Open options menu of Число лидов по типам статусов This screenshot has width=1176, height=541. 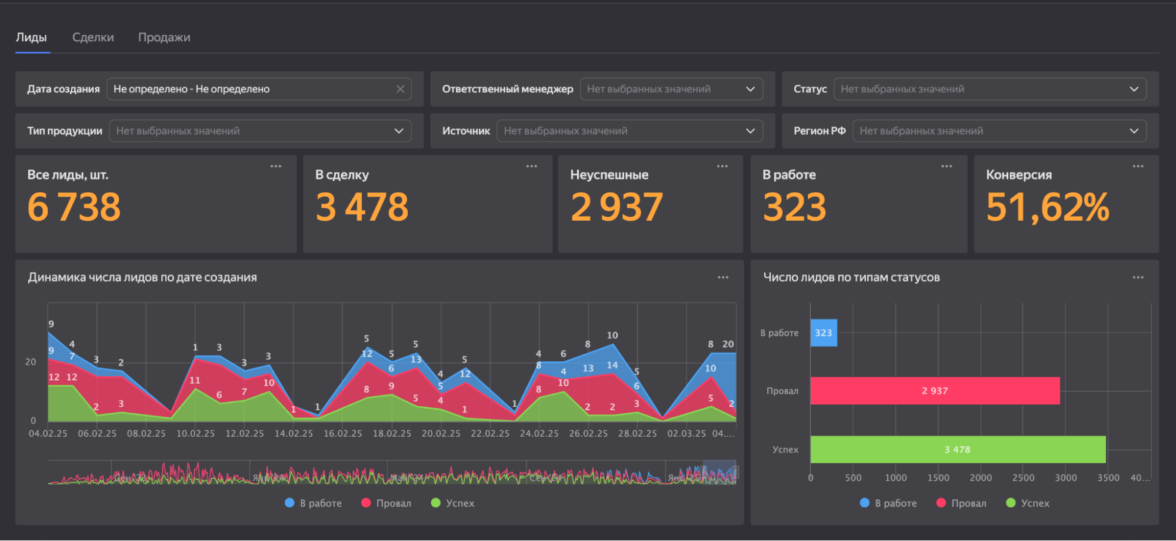[1138, 277]
